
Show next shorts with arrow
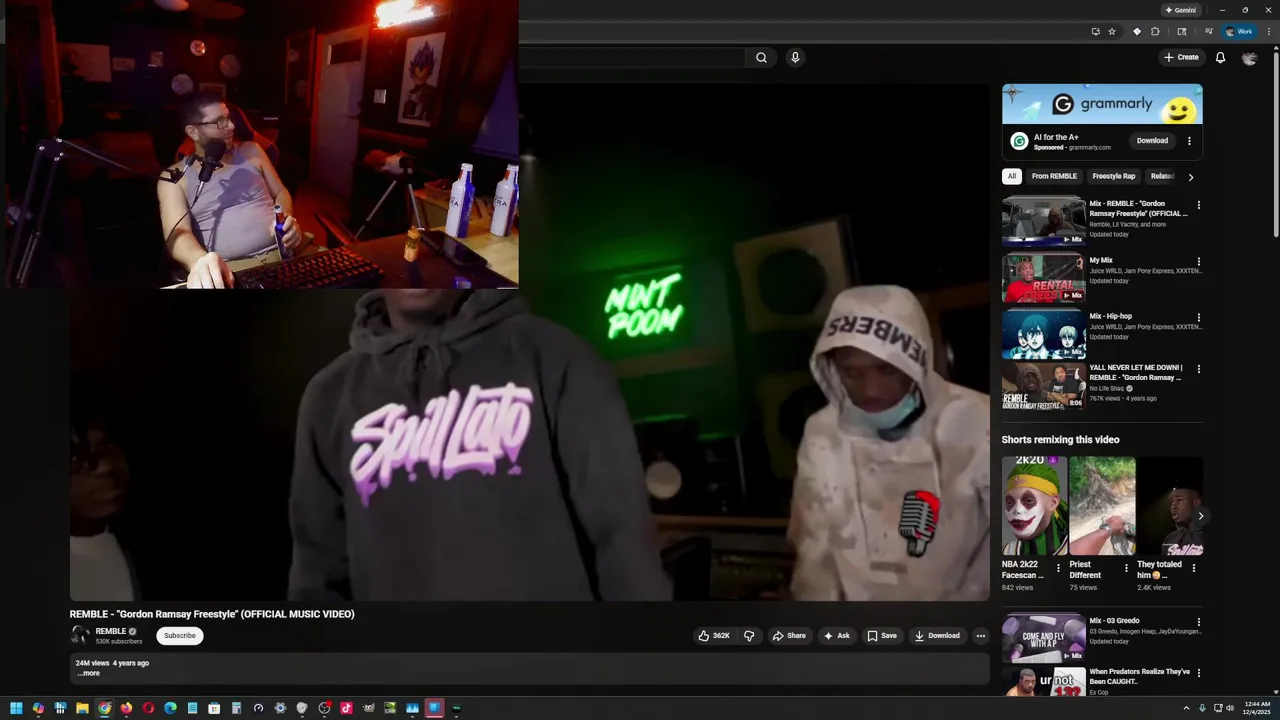click(1200, 516)
